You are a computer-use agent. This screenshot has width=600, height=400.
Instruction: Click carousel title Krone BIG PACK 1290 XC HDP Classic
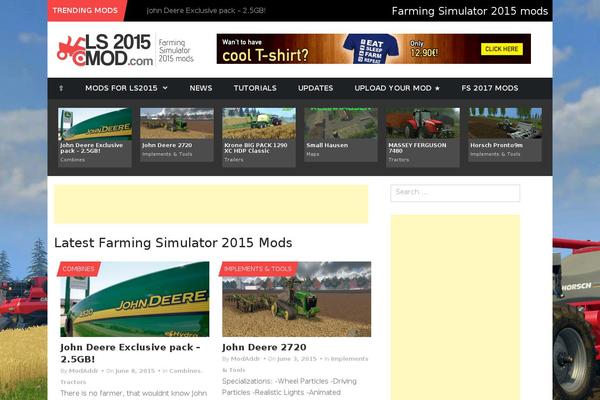coord(256,148)
